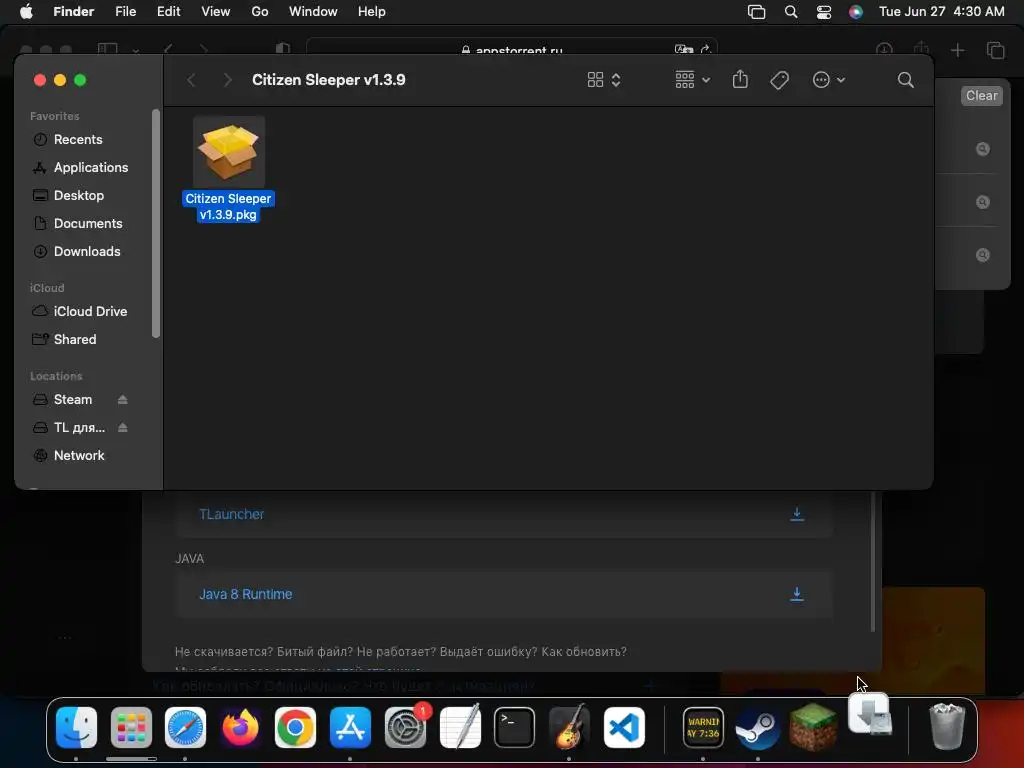This screenshot has height=768, width=1024.
Task: Open Network in the Finder sidebar
Action: [x=78, y=456]
